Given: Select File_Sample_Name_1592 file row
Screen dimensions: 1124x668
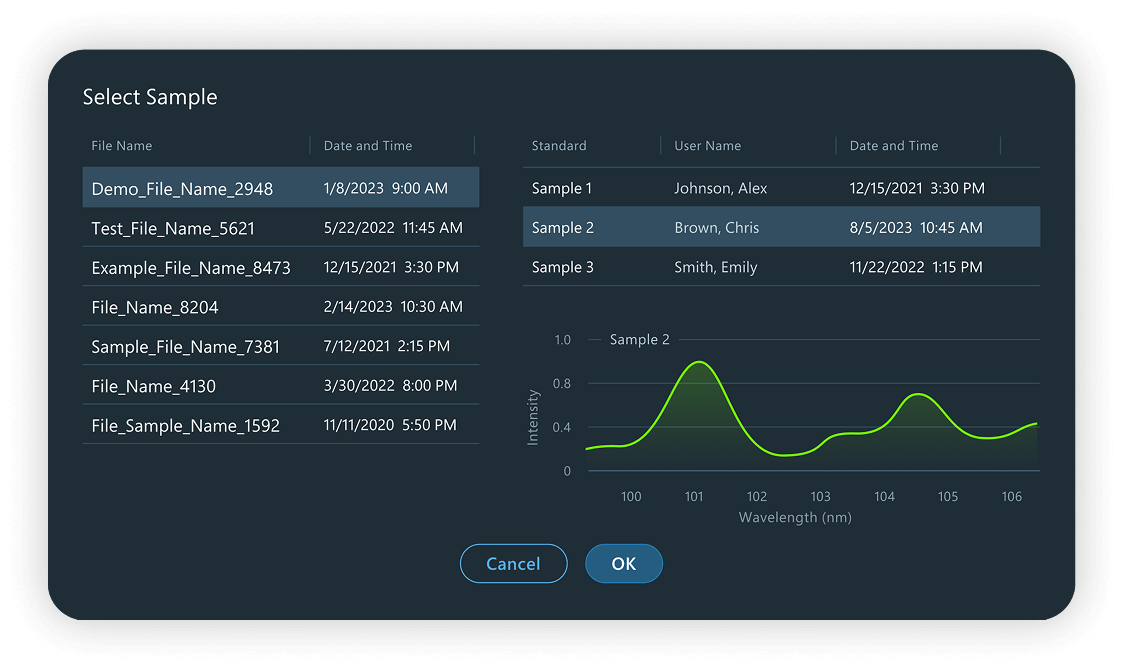Looking at the screenshot, I should (x=280, y=426).
